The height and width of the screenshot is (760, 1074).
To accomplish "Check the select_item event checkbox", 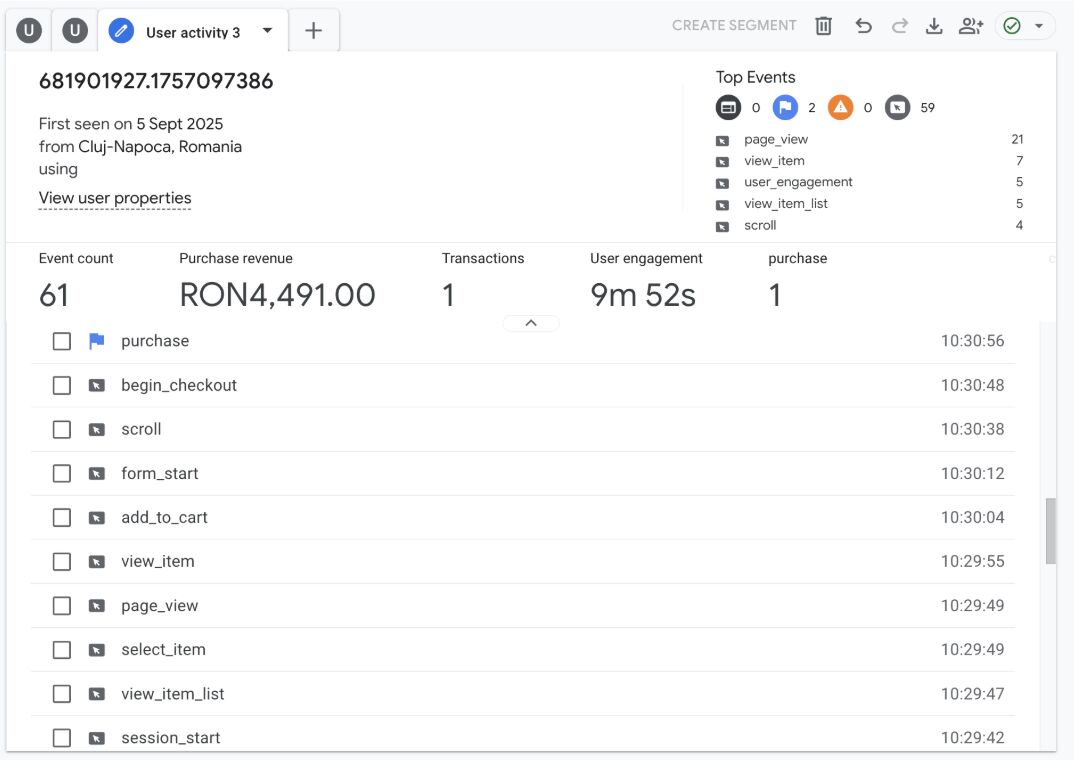I will (x=62, y=650).
